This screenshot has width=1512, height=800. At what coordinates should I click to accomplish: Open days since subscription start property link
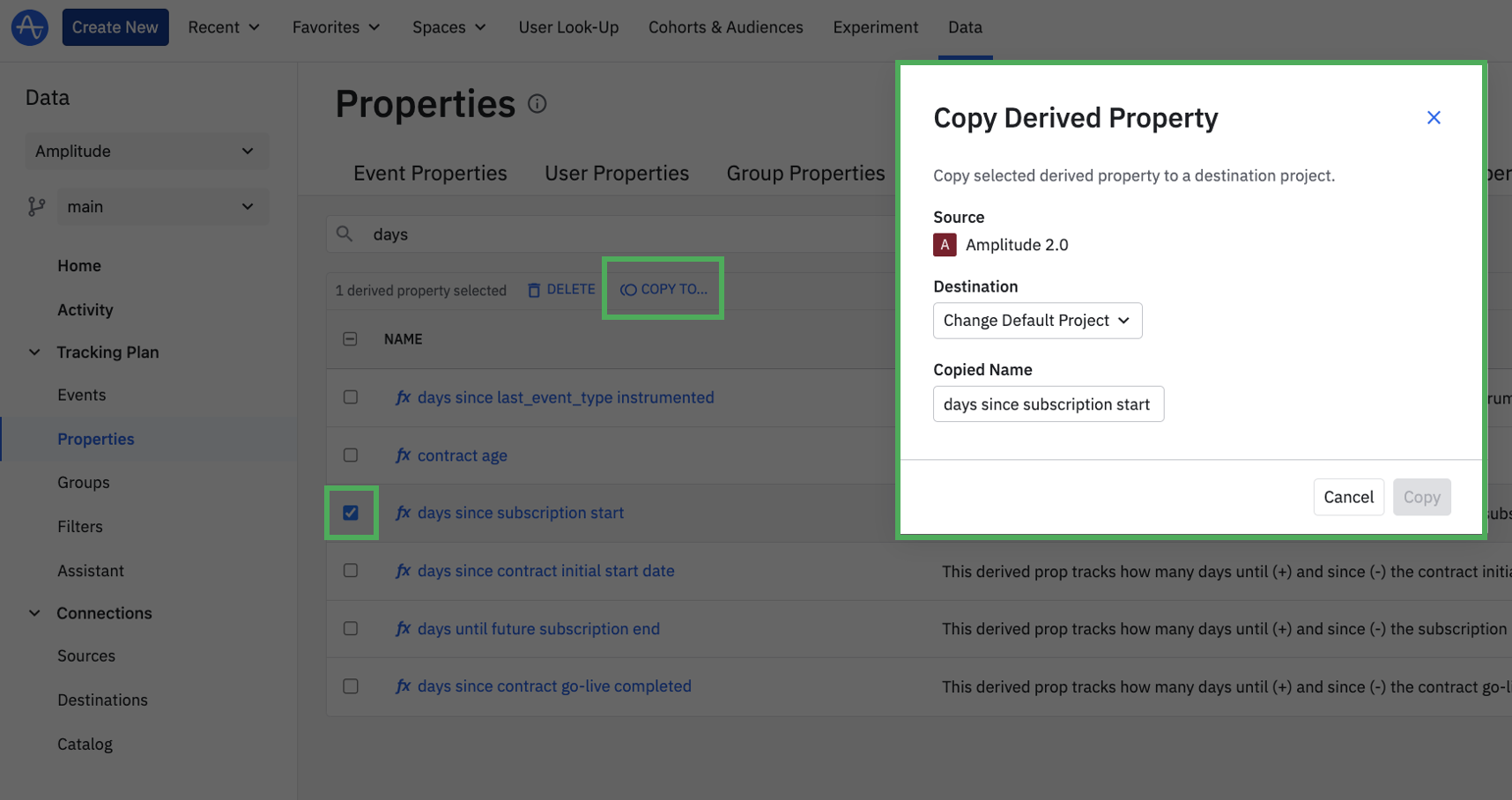tap(521, 513)
